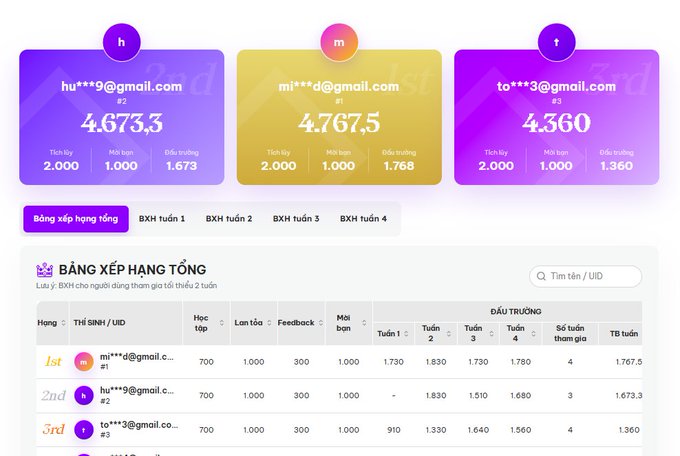Viewport: 680px width, 456px height.
Task: Open the mi***d@gmail.com first-place gold card
Action: click(x=339, y=117)
